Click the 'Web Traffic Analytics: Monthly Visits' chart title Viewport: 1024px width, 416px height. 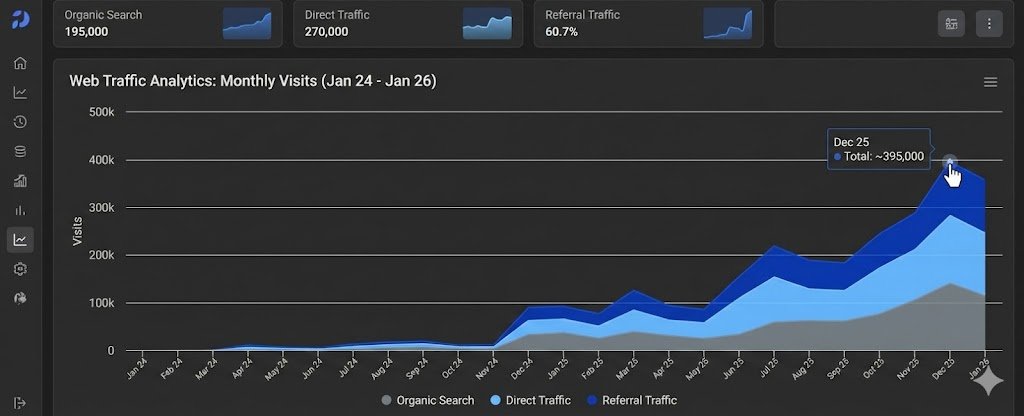pyautogui.click(x=253, y=81)
